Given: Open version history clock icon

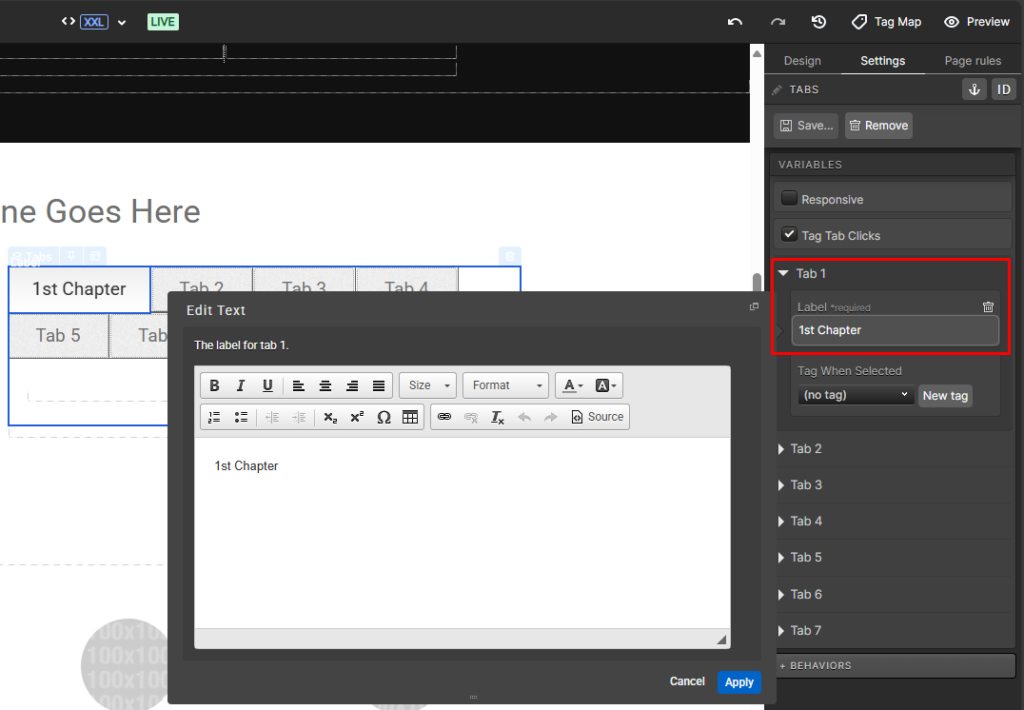Looking at the screenshot, I should tap(819, 22).
